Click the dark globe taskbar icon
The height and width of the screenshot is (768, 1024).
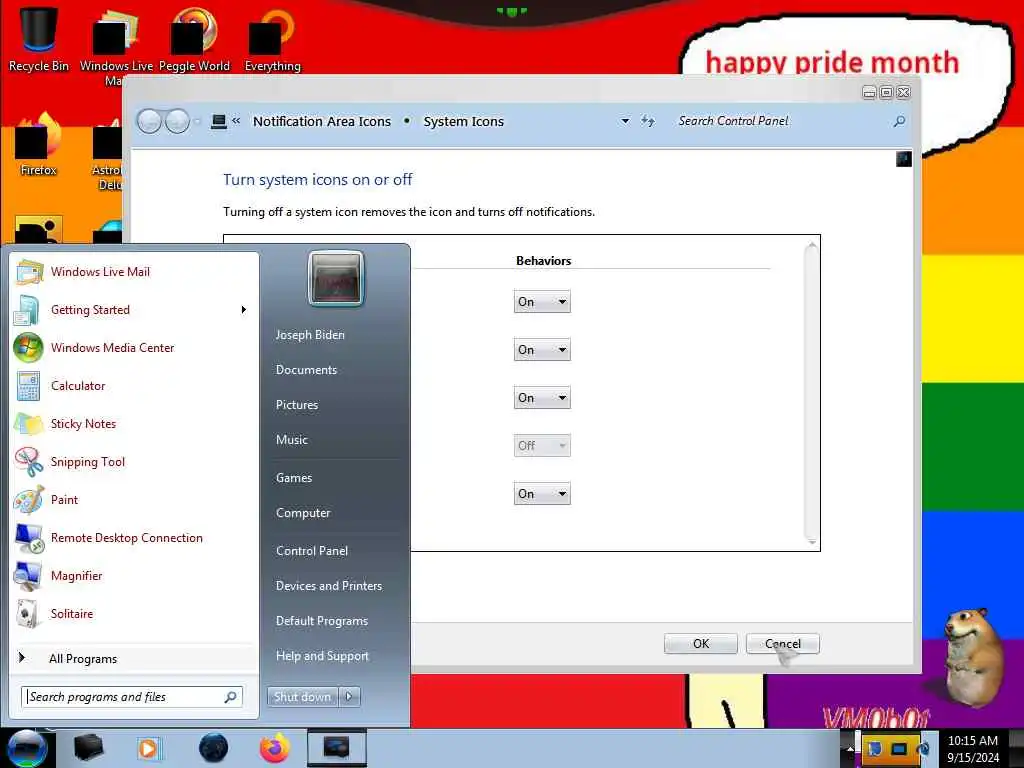tap(213, 748)
